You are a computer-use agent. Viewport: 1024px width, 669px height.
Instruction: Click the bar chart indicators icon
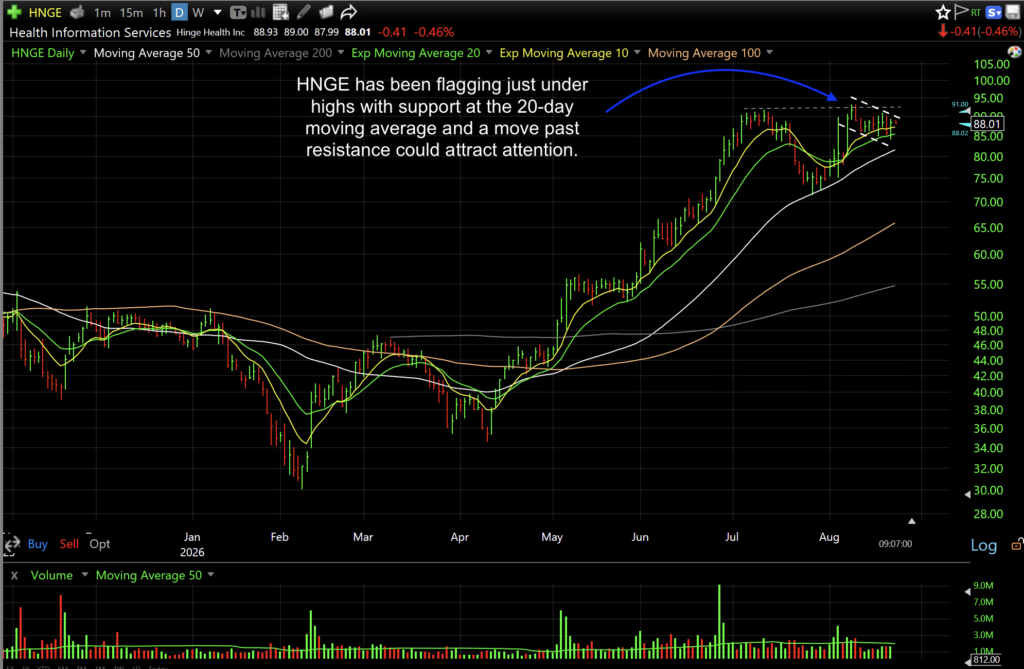259,12
